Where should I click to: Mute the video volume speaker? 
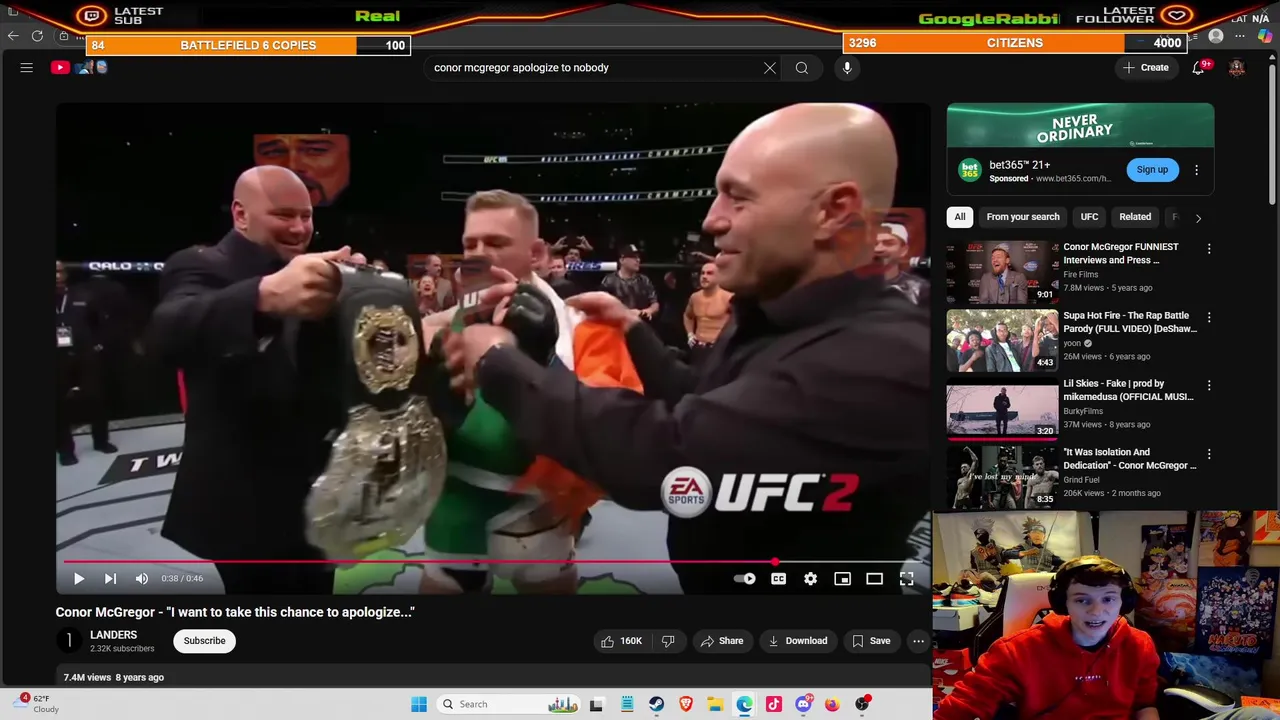(142, 578)
